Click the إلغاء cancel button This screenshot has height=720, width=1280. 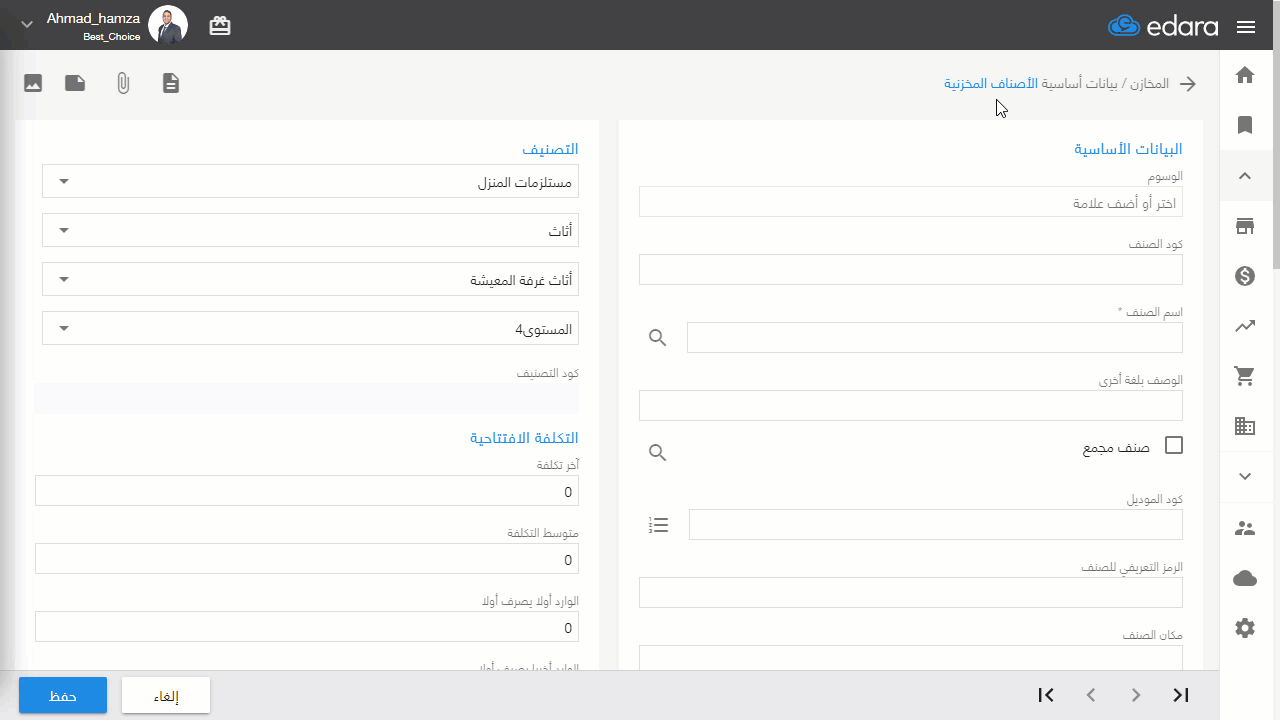[166, 695]
